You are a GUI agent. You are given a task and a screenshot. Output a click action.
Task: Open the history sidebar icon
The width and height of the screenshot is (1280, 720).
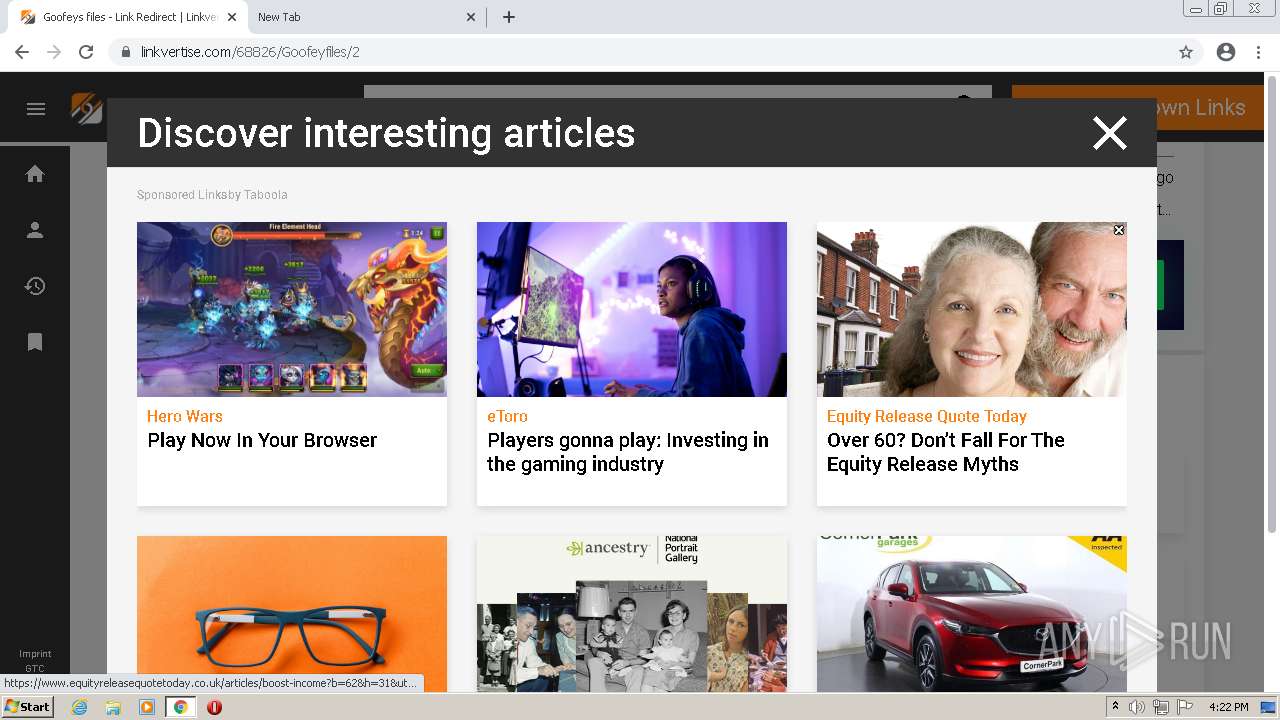click(35, 286)
